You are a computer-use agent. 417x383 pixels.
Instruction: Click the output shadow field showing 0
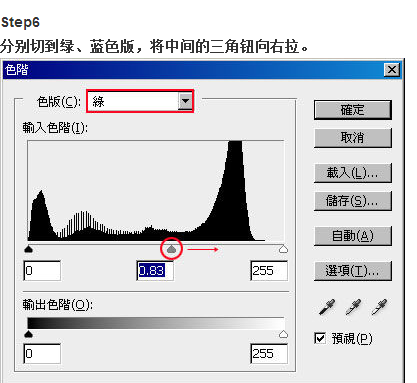42,354
